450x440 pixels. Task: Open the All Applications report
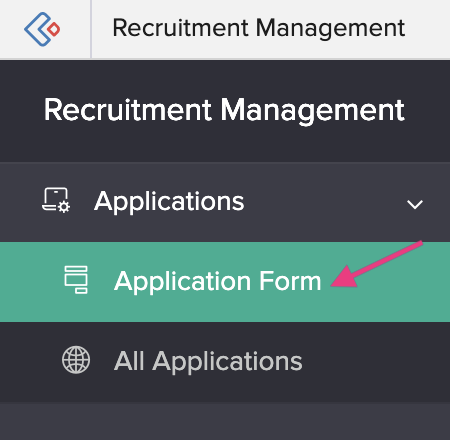(x=208, y=361)
